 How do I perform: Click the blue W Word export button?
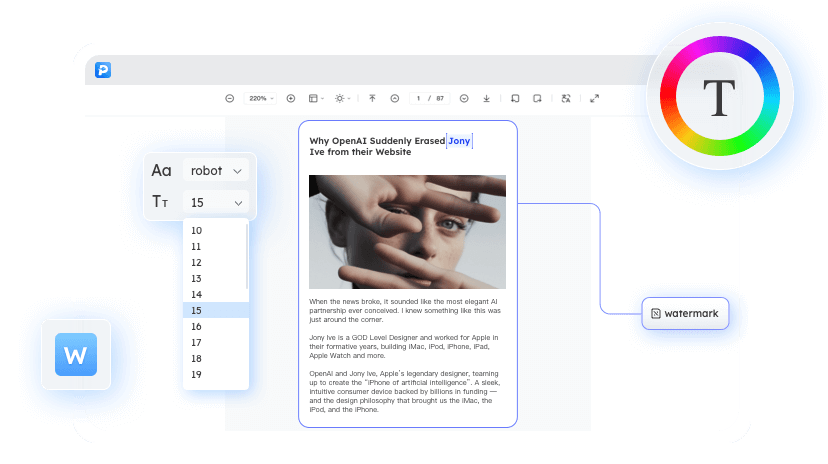click(76, 354)
